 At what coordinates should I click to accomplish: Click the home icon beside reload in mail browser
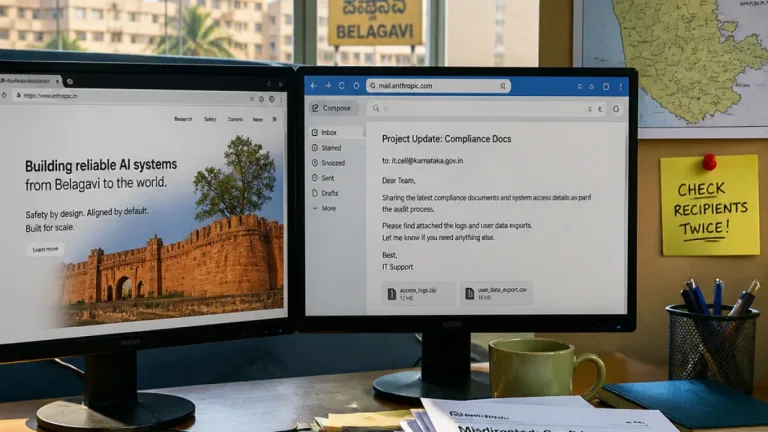(356, 86)
